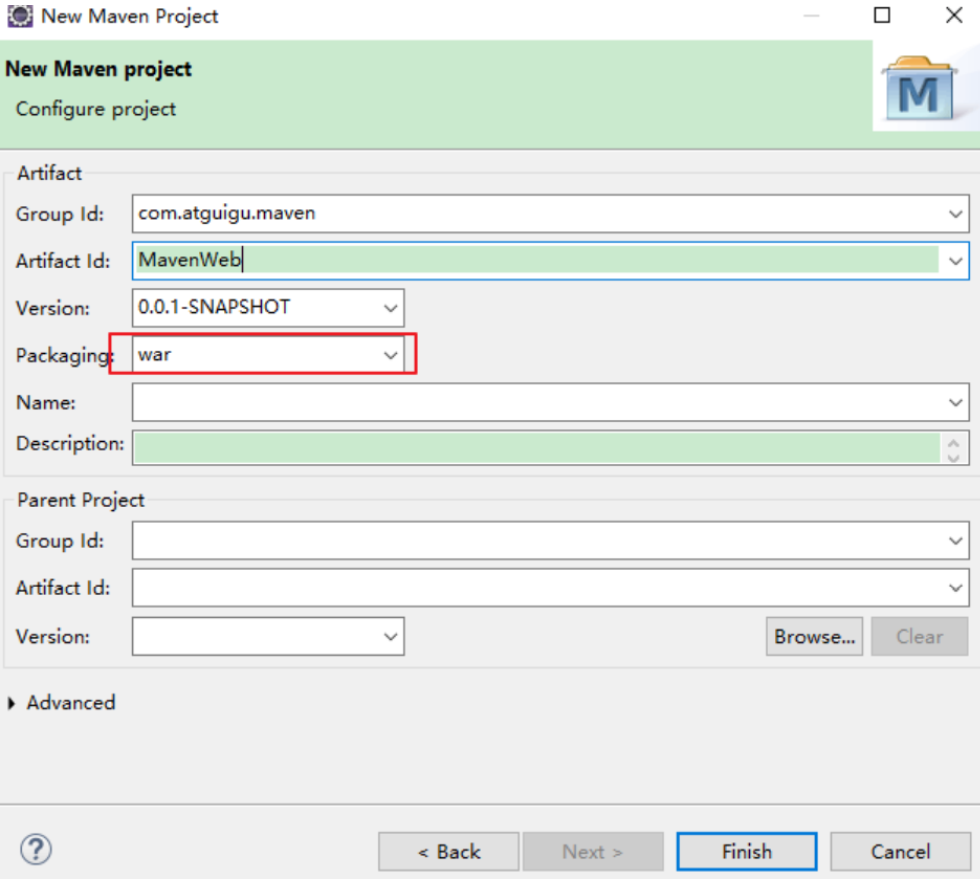Open the Artifact Group Id dropdown arrow

[x=955, y=214]
